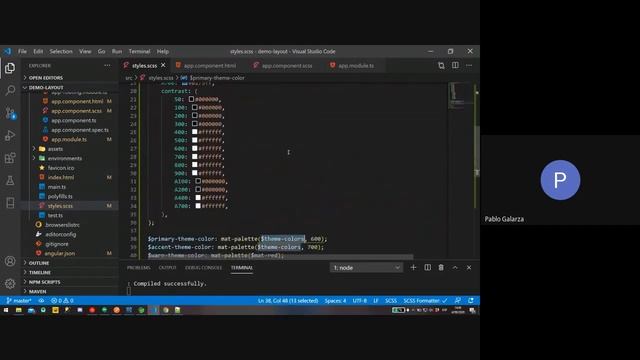Click the feedback icon in status bar
The image size is (640, 360).
[x=458, y=301]
